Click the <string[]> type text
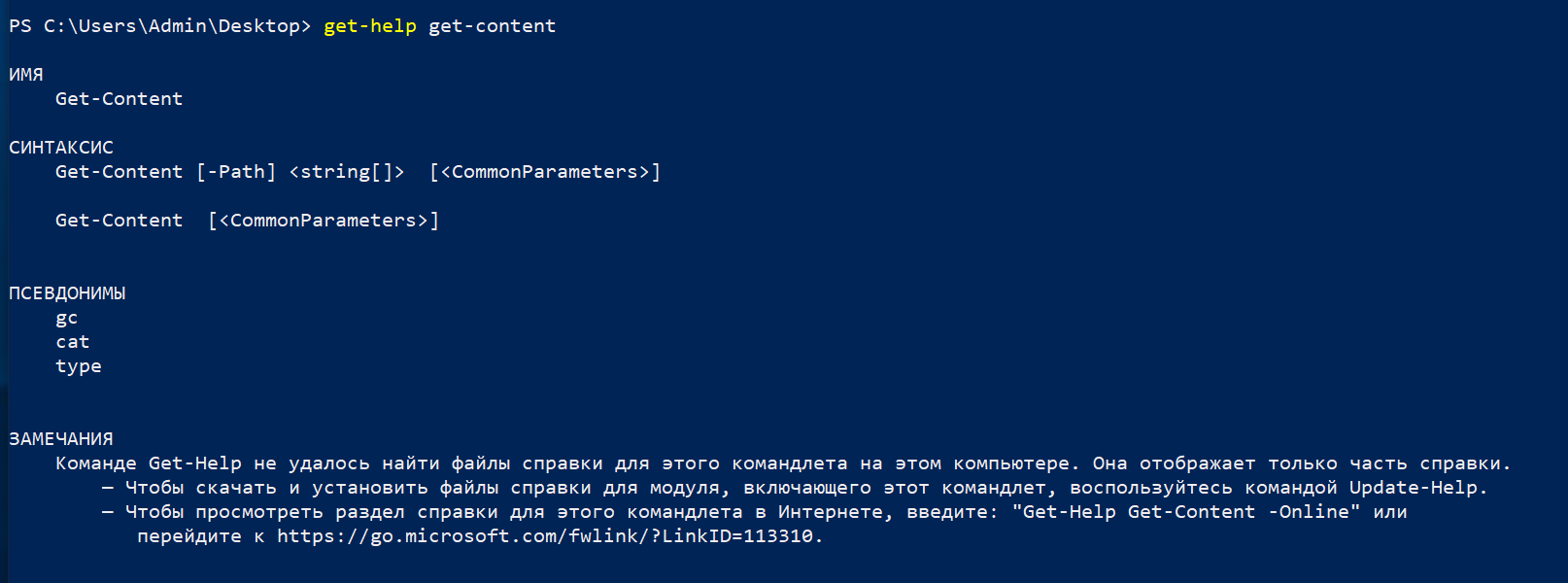The image size is (1568, 583). [347, 172]
